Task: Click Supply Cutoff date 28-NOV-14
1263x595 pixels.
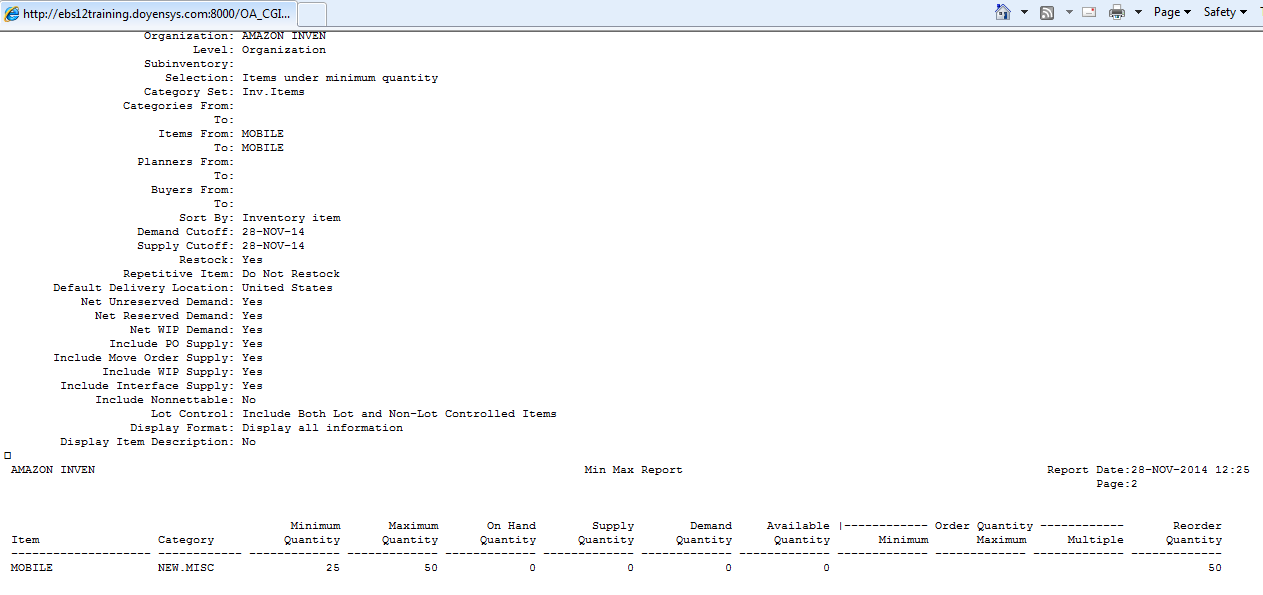Action: 273,246
